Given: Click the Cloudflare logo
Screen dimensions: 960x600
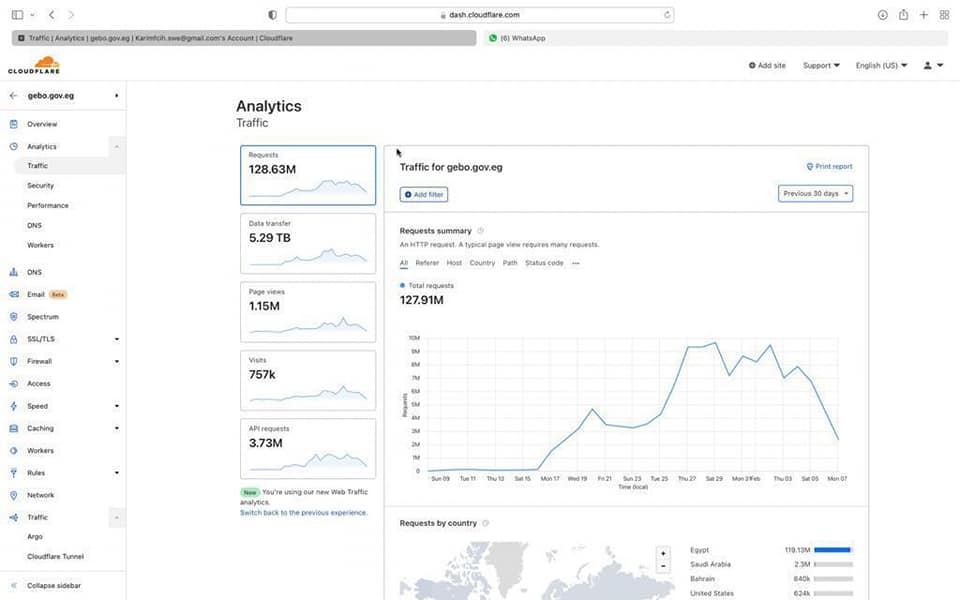Looking at the screenshot, I should (x=34, y=65).
